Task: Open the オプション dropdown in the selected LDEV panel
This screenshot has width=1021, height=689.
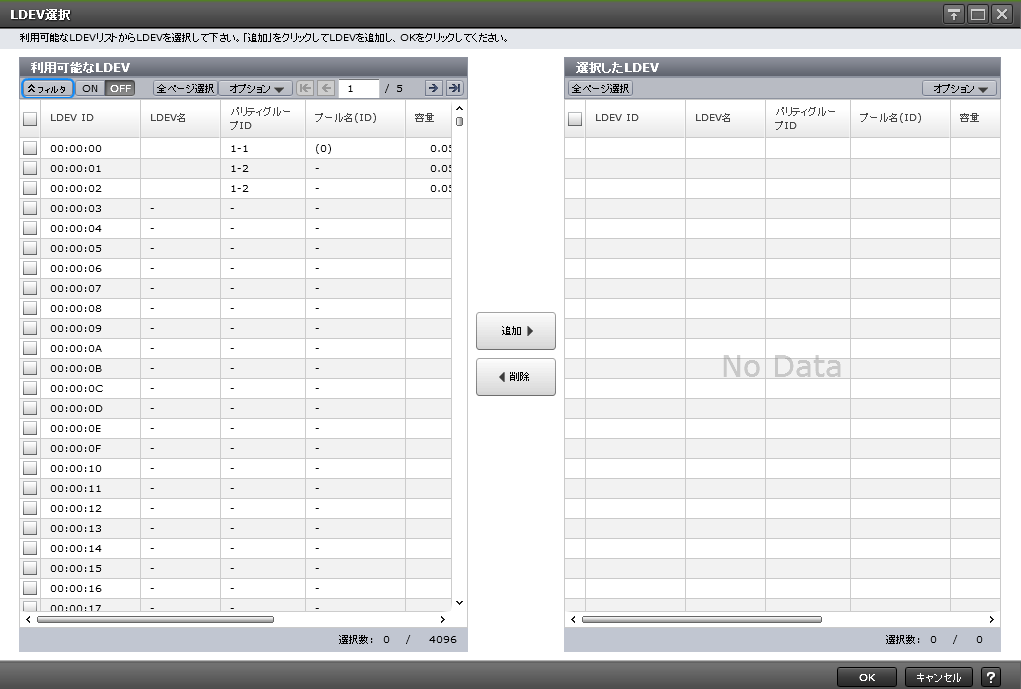Action: (957, 88)
